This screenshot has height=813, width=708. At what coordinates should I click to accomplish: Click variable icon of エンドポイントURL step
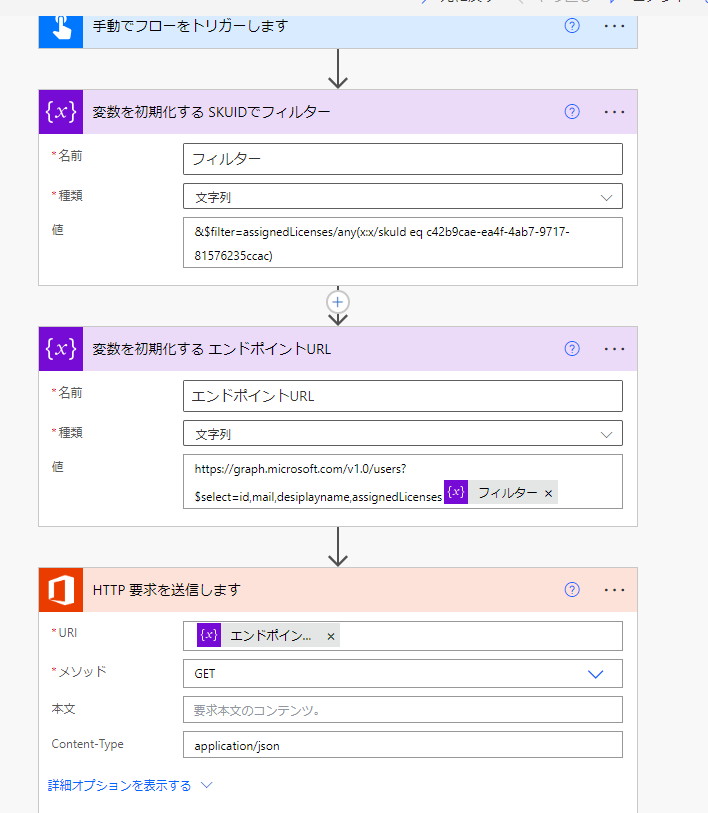[61, 349]
